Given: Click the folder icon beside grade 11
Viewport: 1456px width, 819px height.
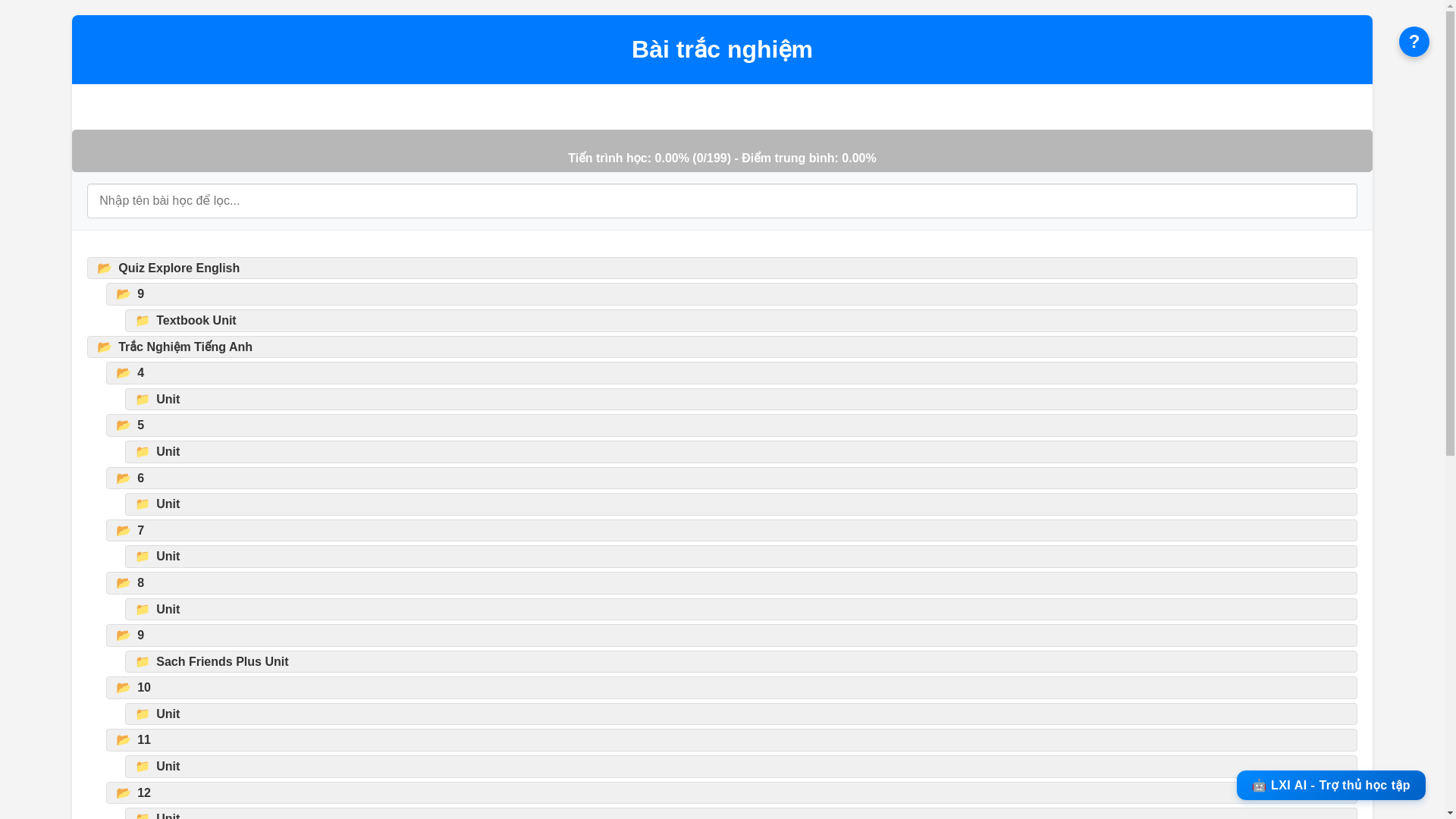Looking at the screenshot, I should click(124, 740).
